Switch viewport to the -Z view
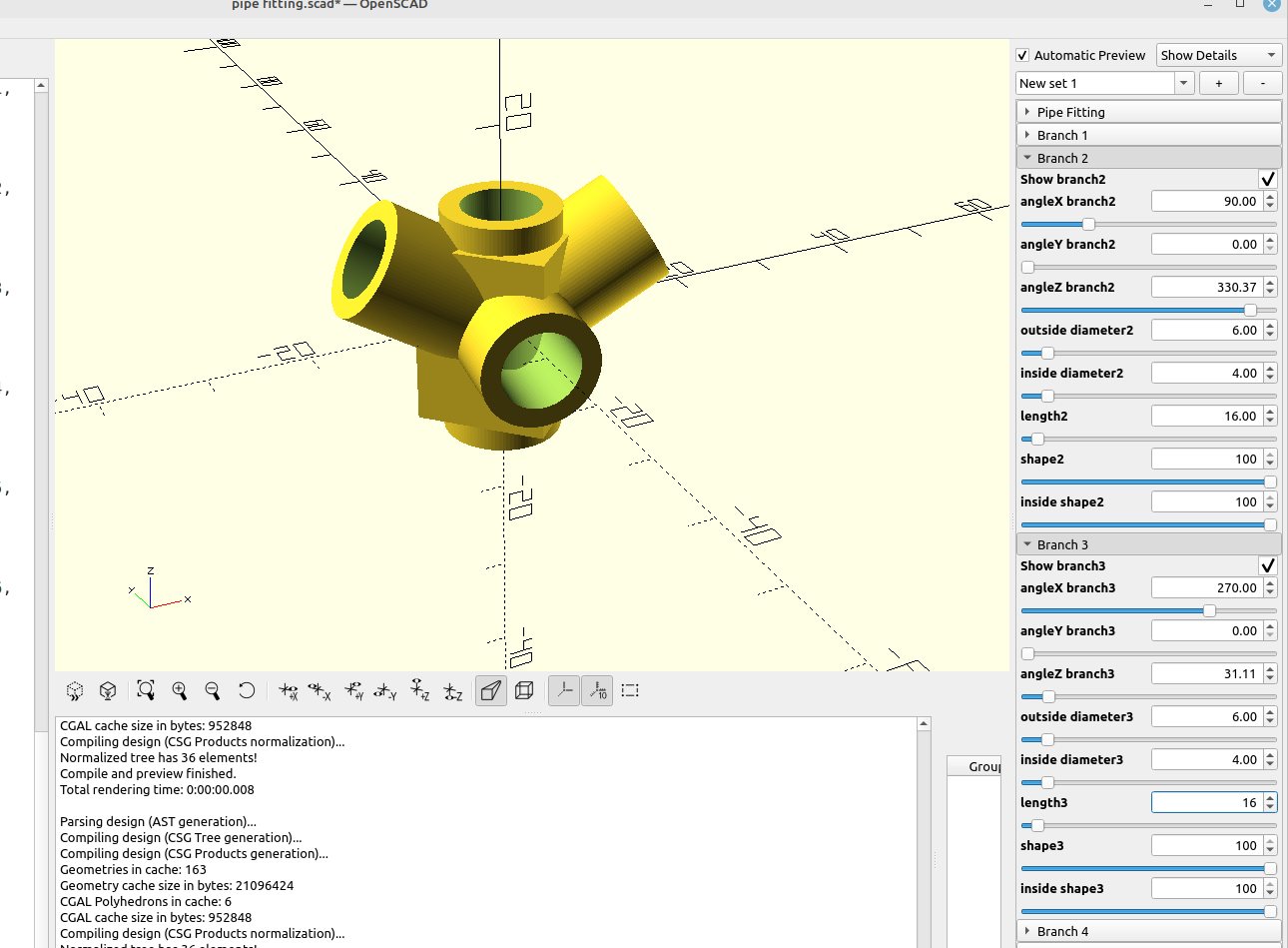The width and height of the screenshot is (1288, 948). [x=452, y=690]
